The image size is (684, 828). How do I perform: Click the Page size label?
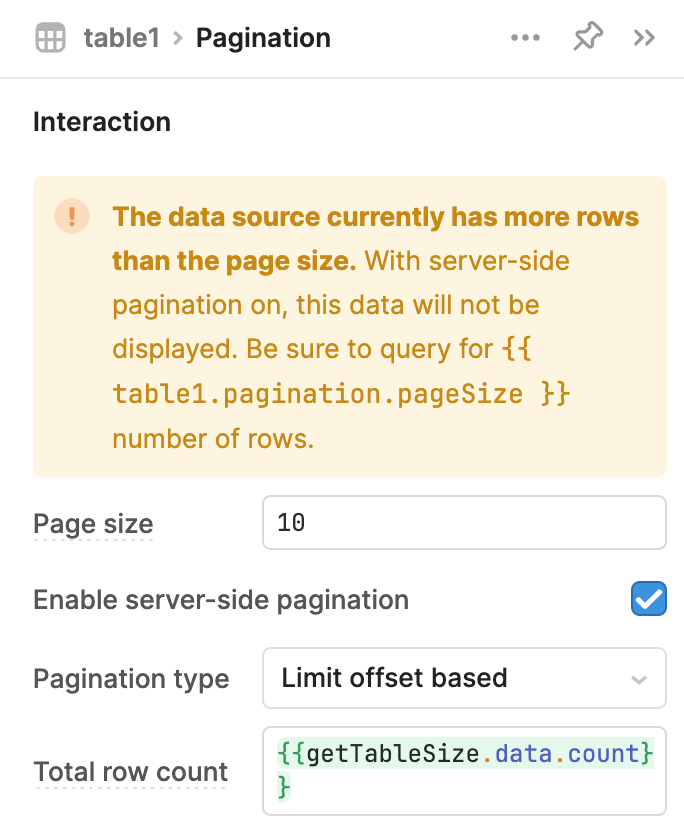[x=93, y=524]
